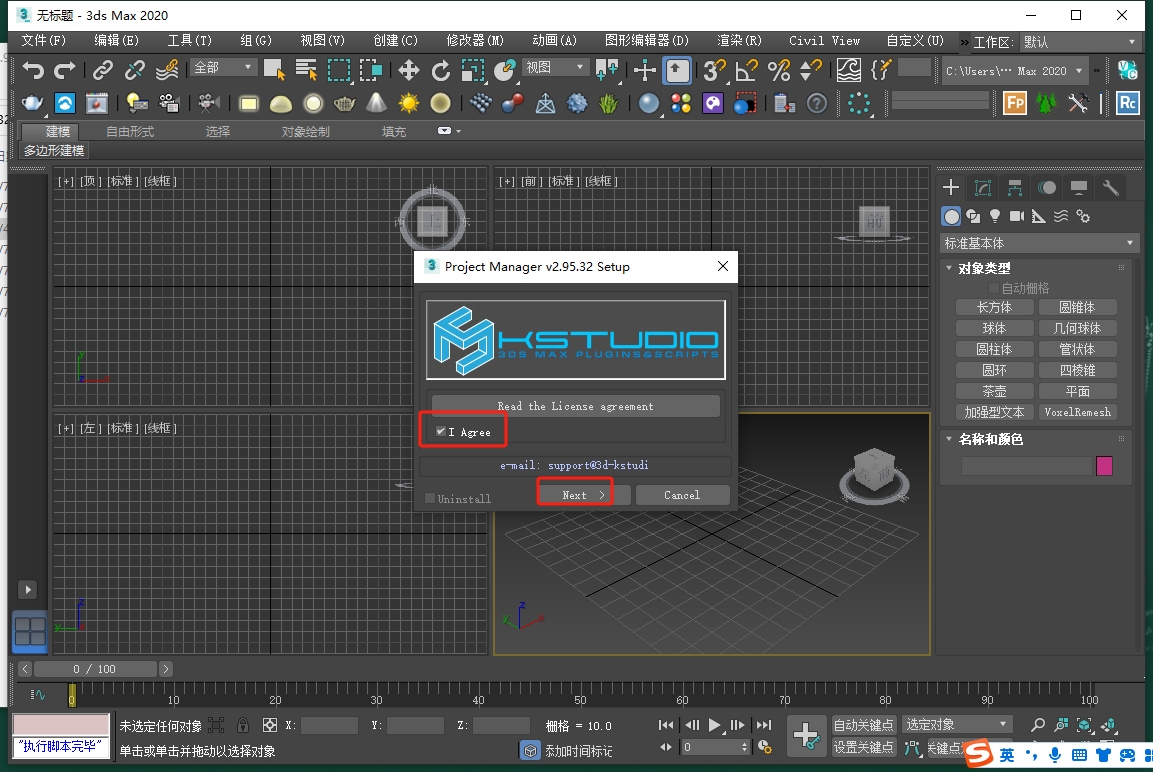Select the Unlink Selection icon
The width and height of the screenshot is (1153, 772).
(x=134, y=71)
